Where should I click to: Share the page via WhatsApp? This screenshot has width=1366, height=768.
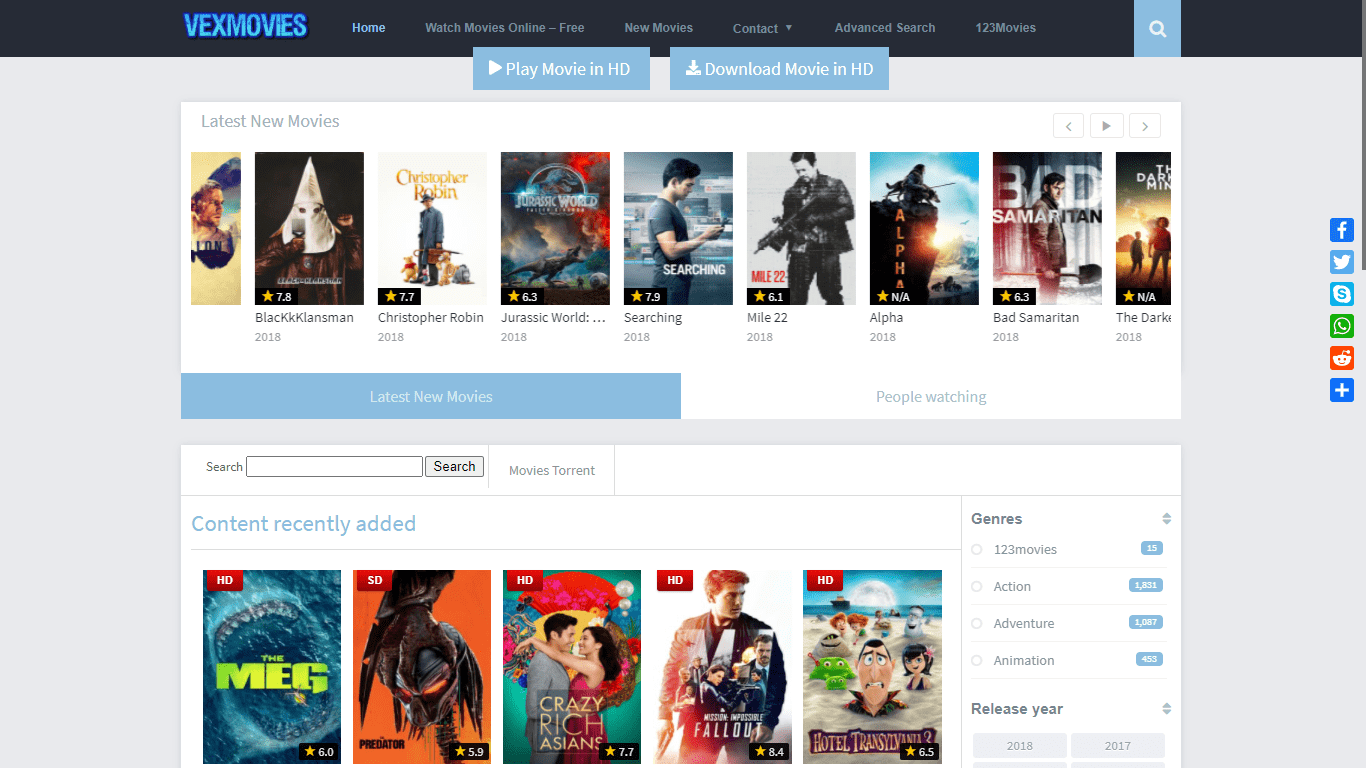point(1342,326)
